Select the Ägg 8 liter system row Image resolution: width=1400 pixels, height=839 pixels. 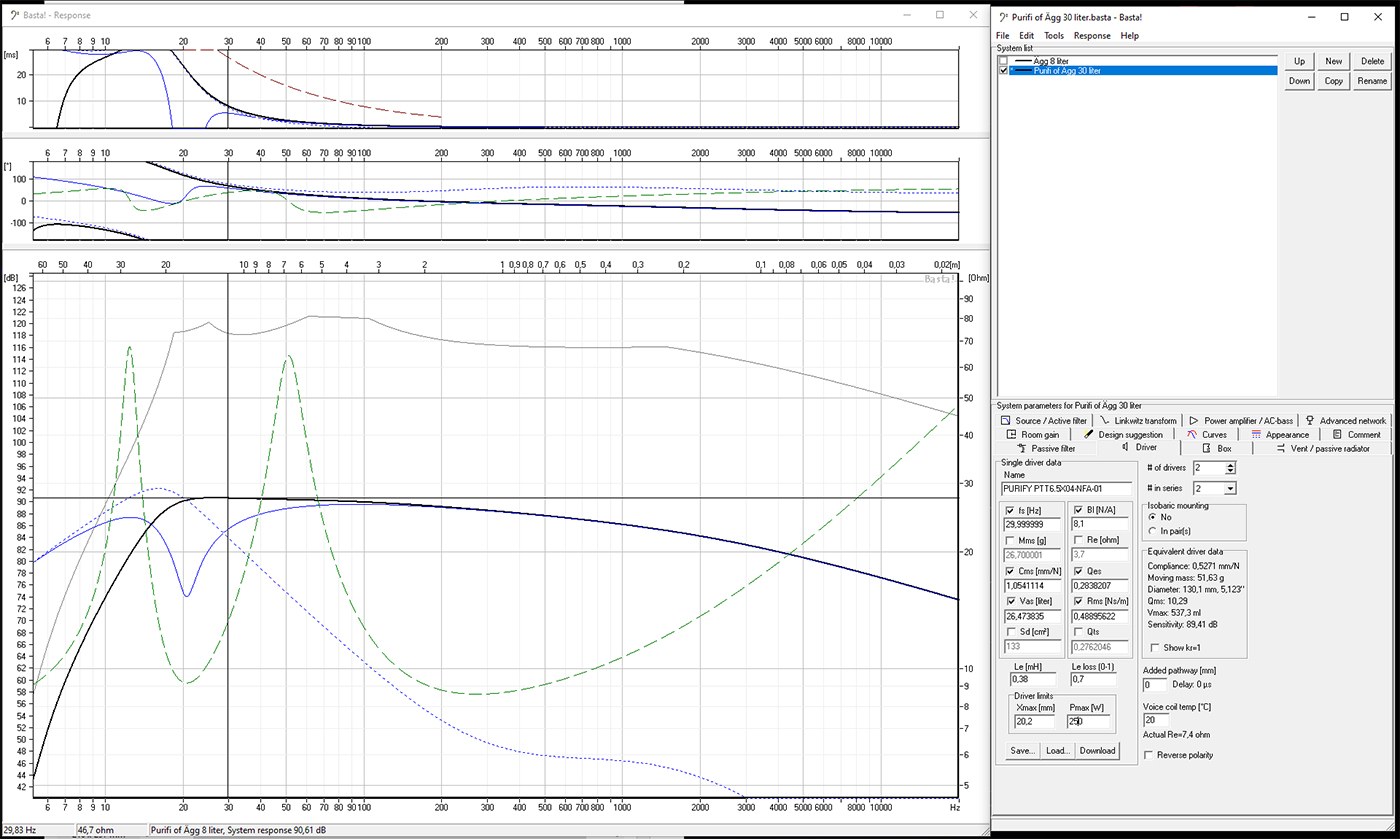coord(1138,61)
